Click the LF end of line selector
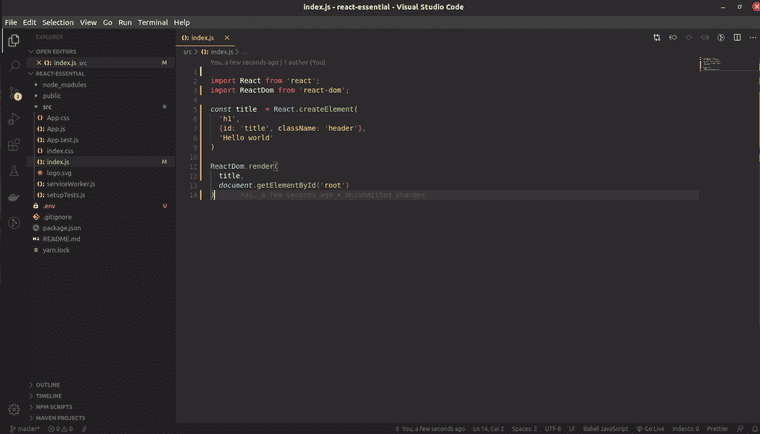This screenshot has width=760, height=434. 572,429
